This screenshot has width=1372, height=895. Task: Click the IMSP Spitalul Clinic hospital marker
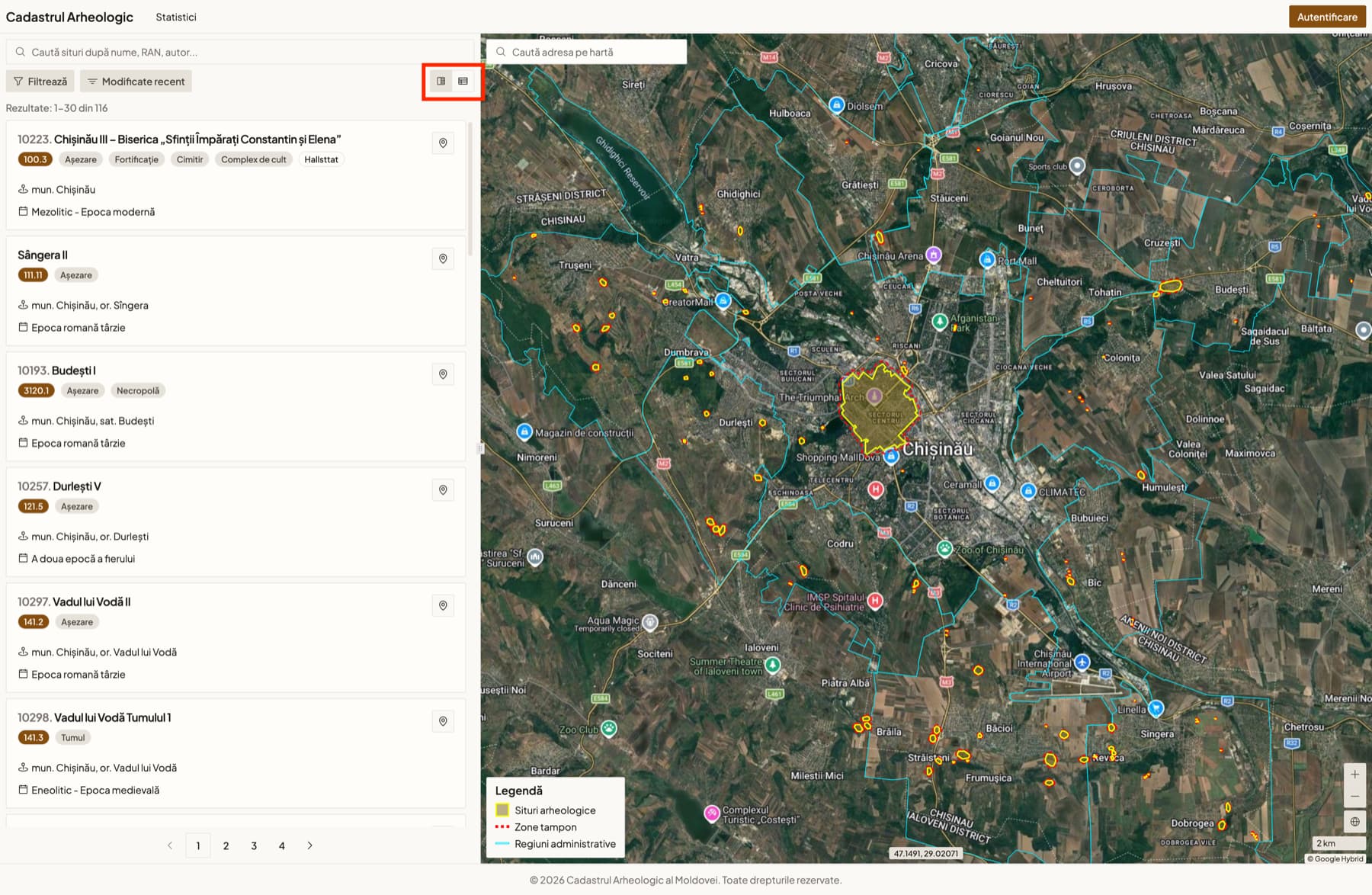[875, 601]
